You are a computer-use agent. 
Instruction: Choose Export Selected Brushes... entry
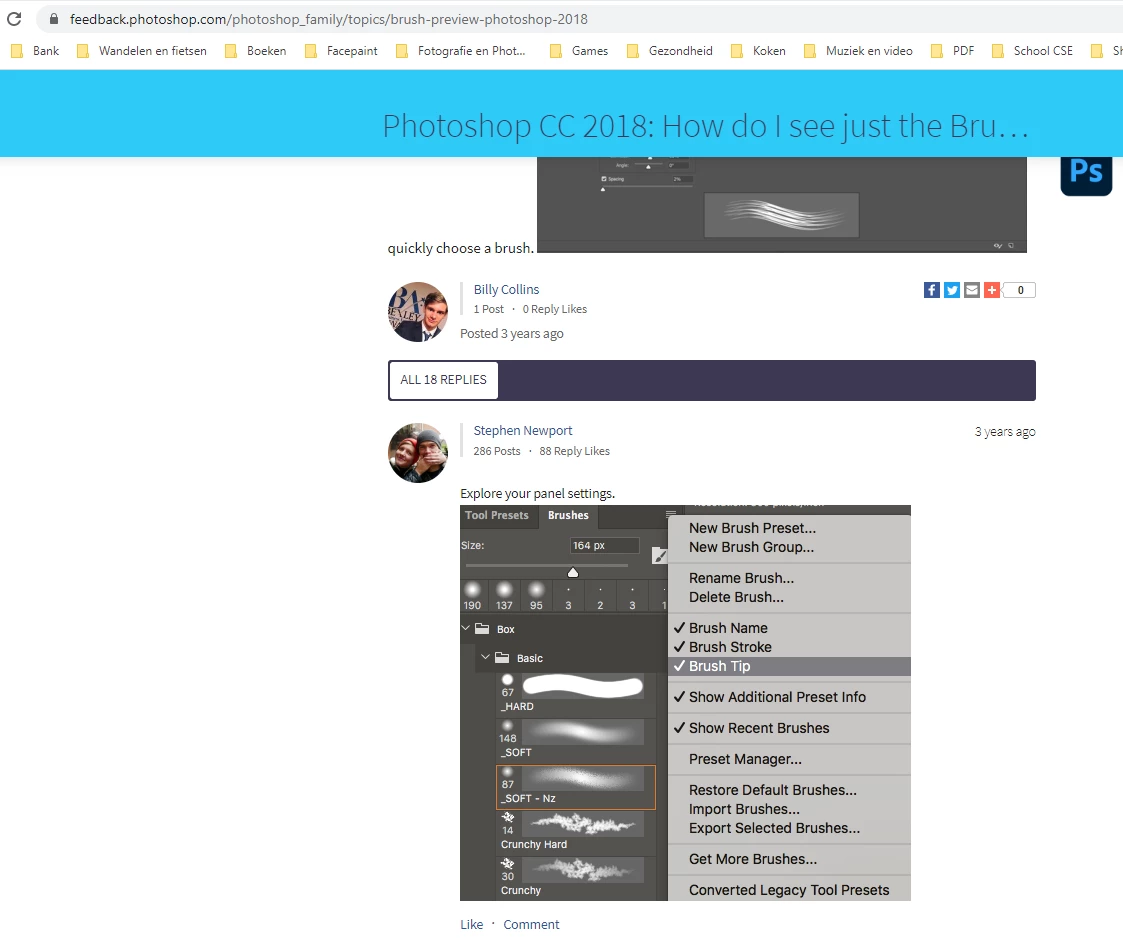pos(774,829)
